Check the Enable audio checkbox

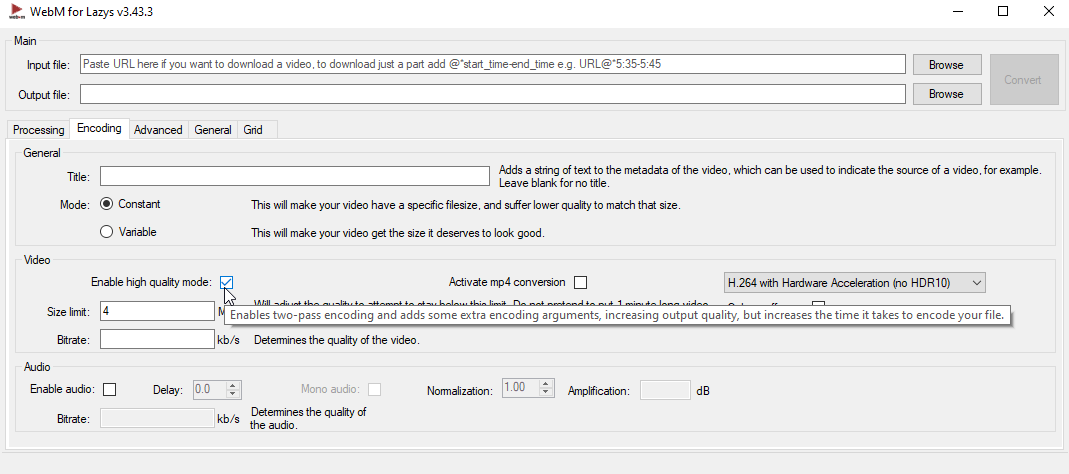[x=109, y=389]
